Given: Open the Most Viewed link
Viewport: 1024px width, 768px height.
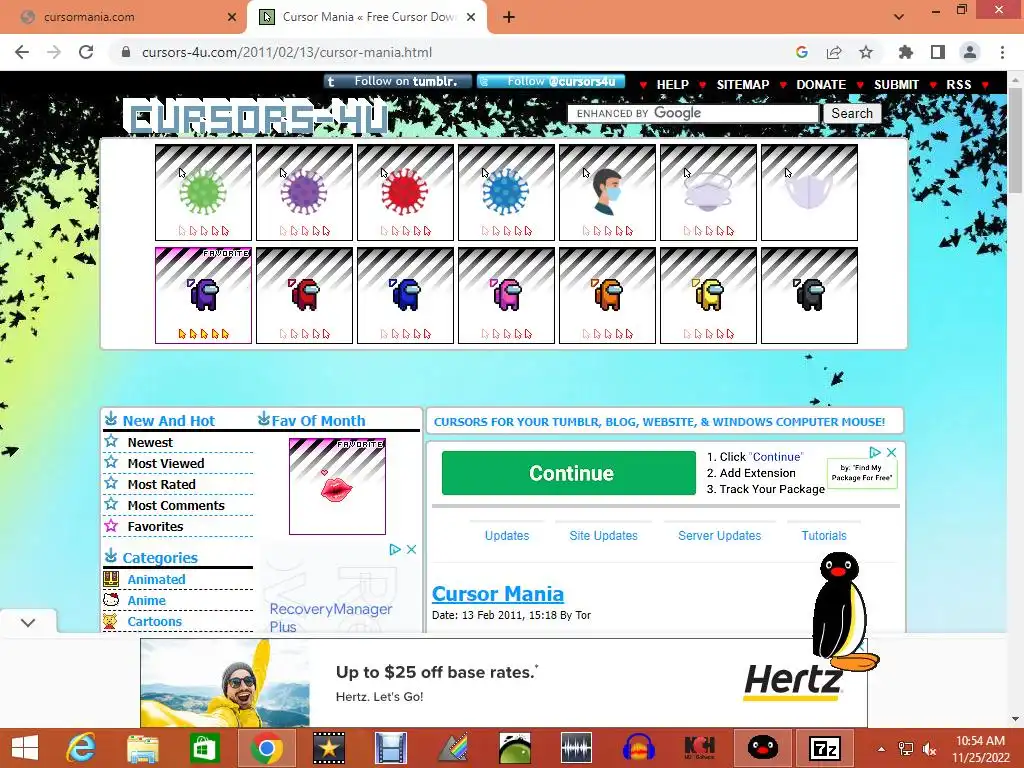Looking at the screenshot, I should pyautogui.click(x=166, y=464).
